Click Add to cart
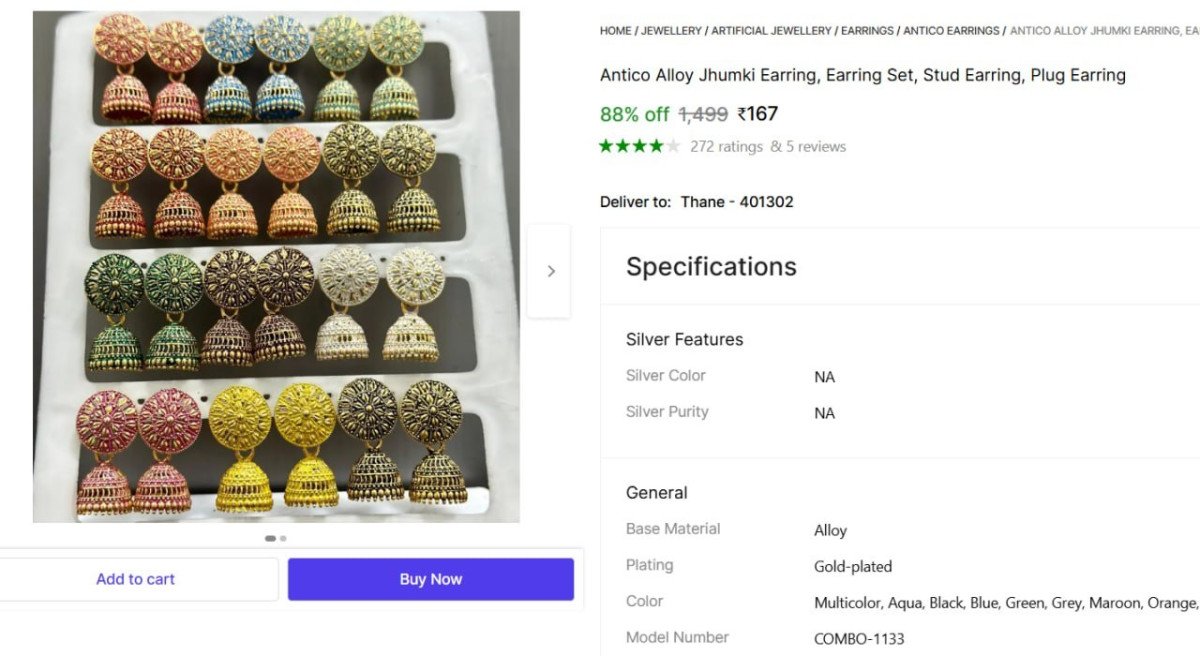 pos(136,579)
